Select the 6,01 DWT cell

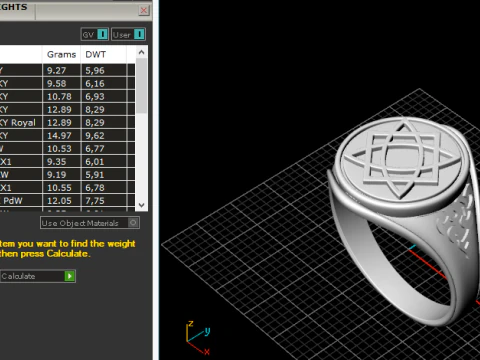(104, 161)
